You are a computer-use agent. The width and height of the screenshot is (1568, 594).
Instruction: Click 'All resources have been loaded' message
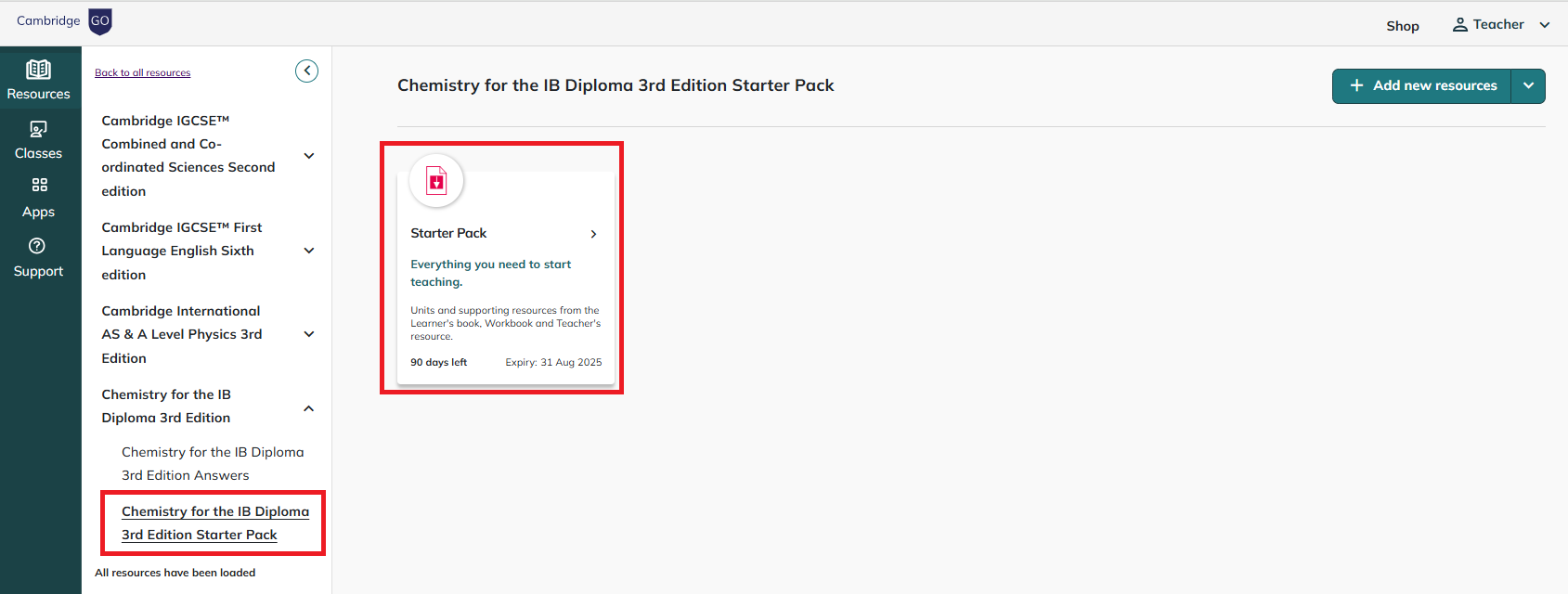click(x=175, y=573)
